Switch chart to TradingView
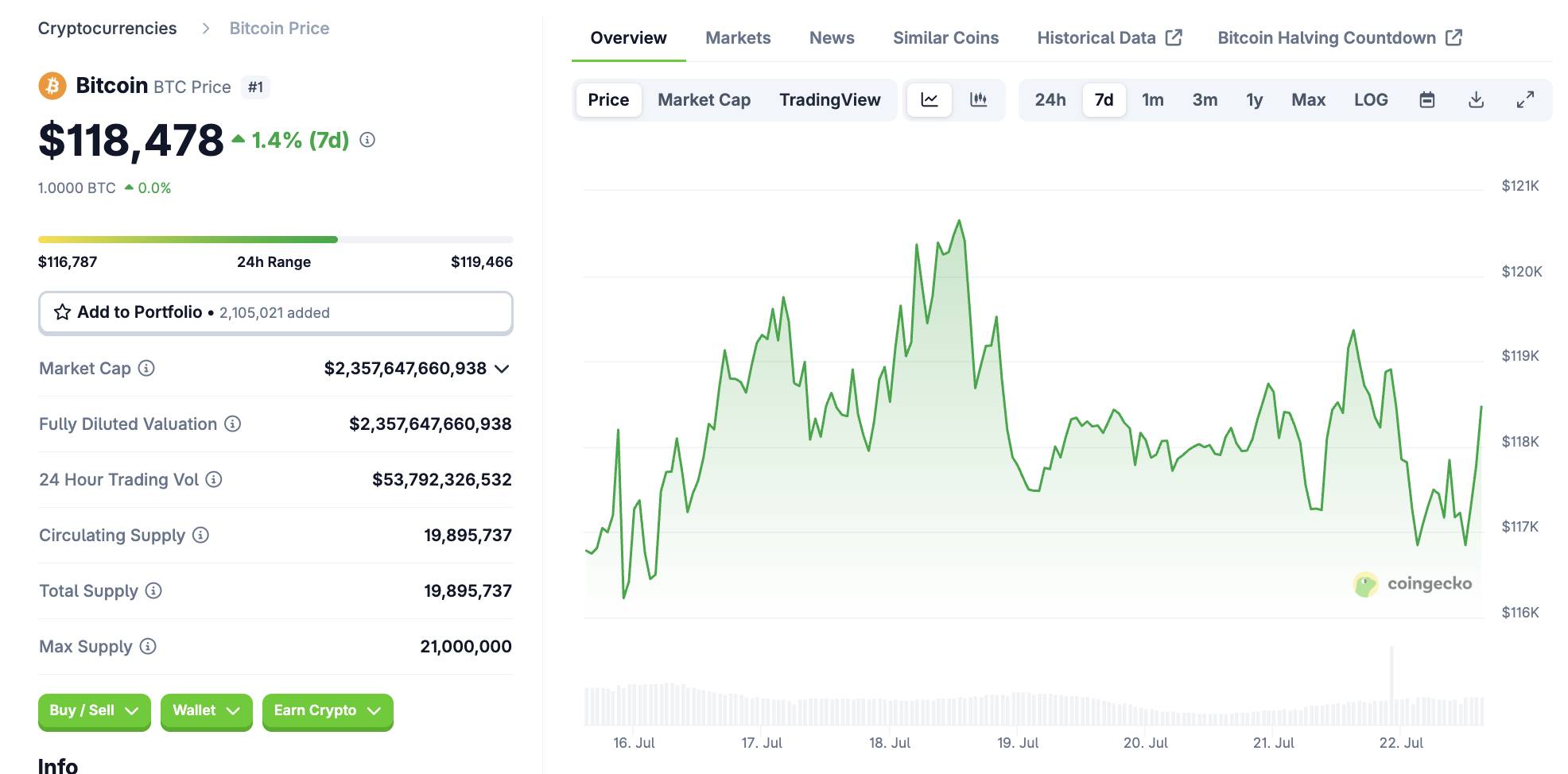This screenshot has width=1568, height=774. point(829,100)
